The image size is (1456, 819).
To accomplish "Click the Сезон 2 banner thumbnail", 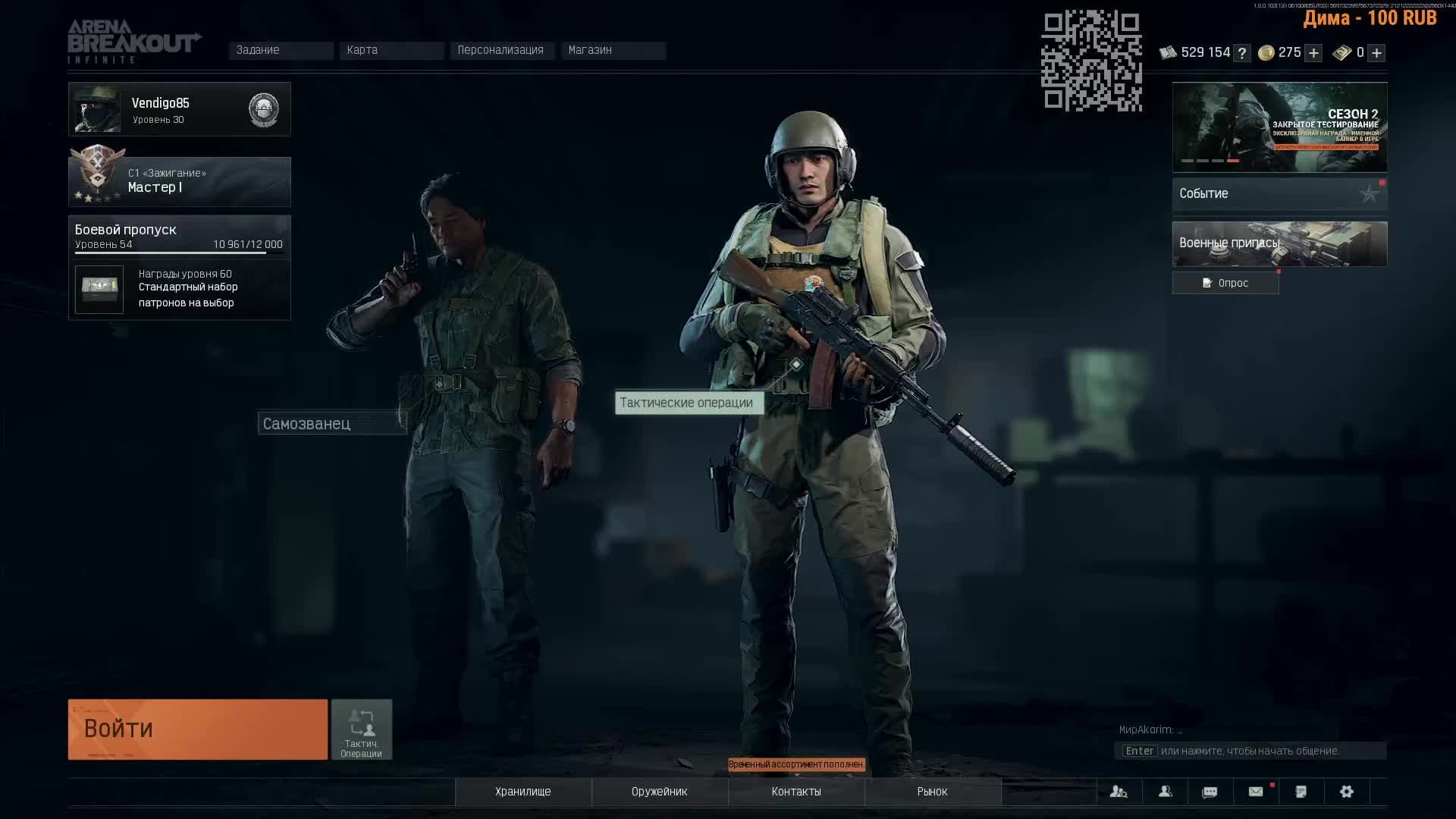I will 1279,127.
